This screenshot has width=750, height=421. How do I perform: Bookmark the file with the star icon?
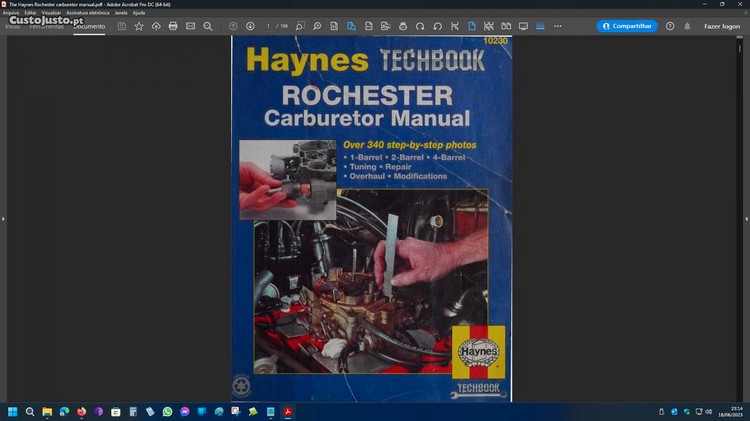[x=139, y=26]
